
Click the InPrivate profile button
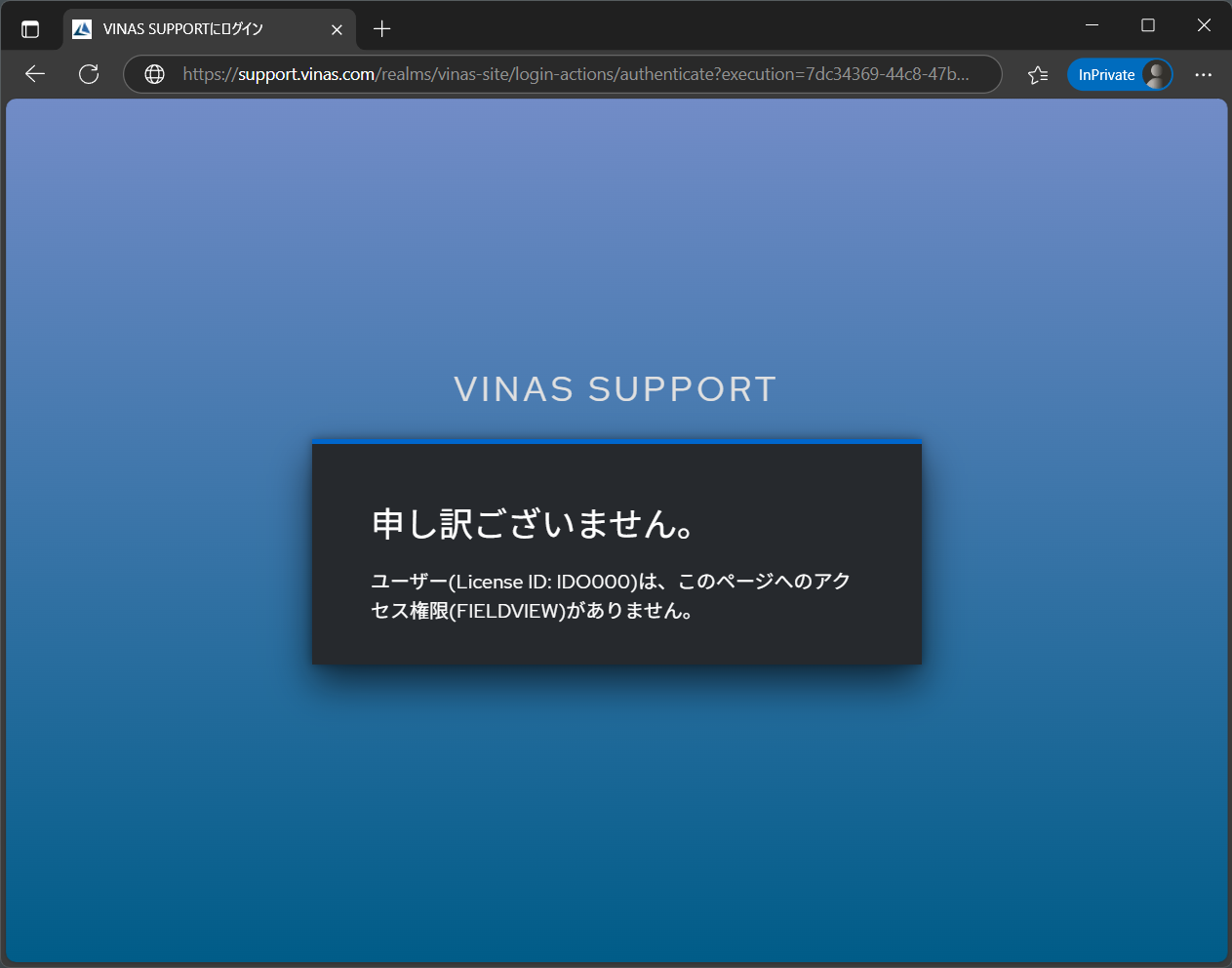pos(1120,74)
